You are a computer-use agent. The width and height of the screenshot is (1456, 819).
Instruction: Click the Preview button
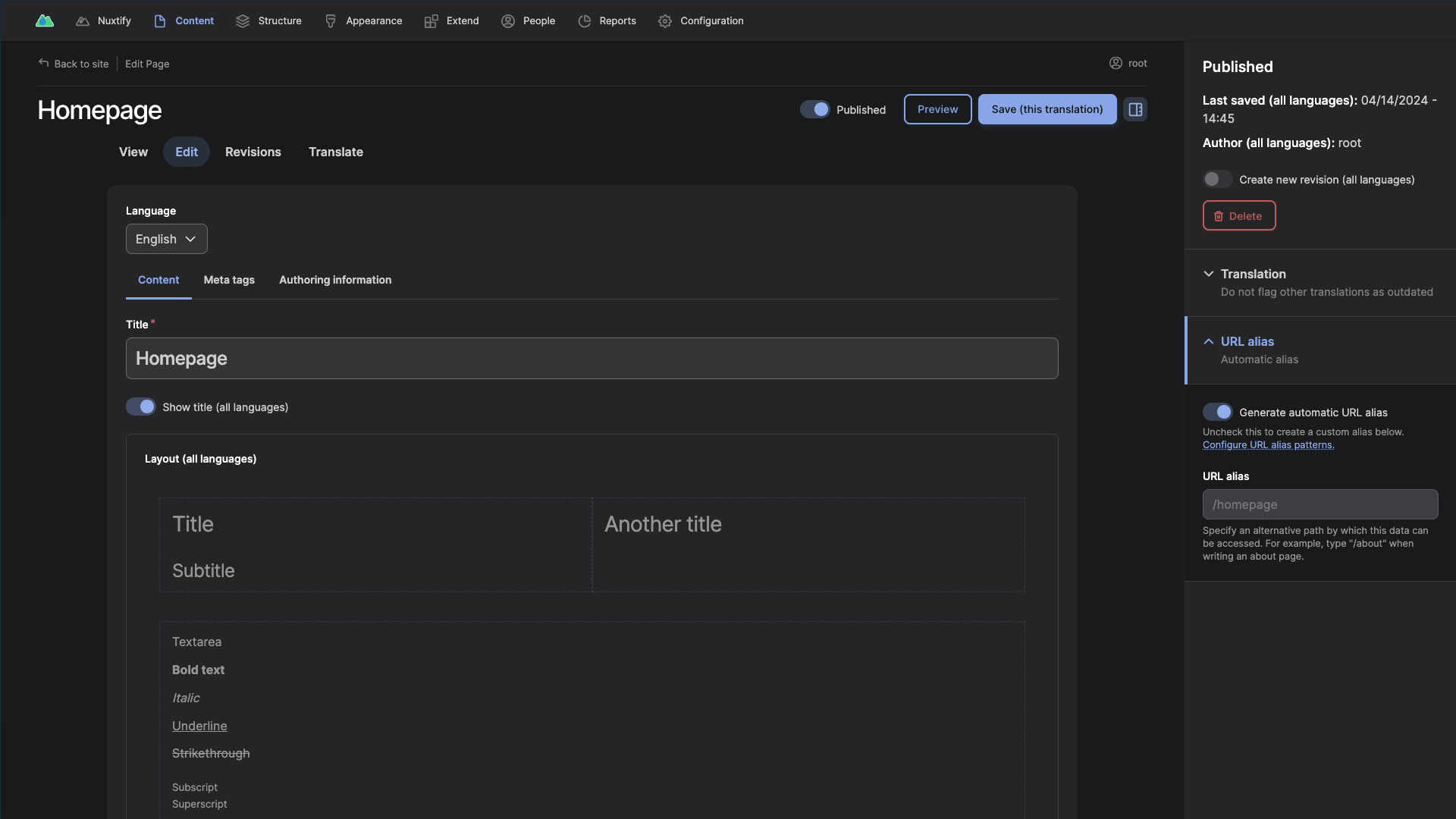click(x=938, y=108)
